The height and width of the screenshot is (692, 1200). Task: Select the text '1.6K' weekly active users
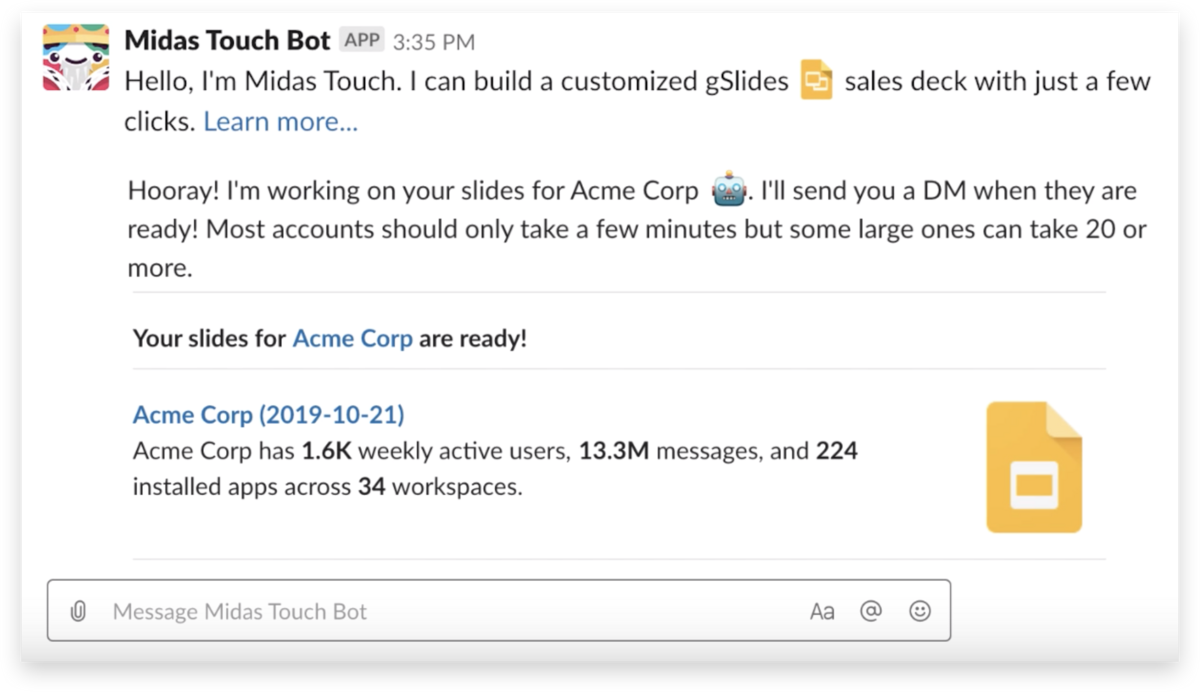[327, 451]
